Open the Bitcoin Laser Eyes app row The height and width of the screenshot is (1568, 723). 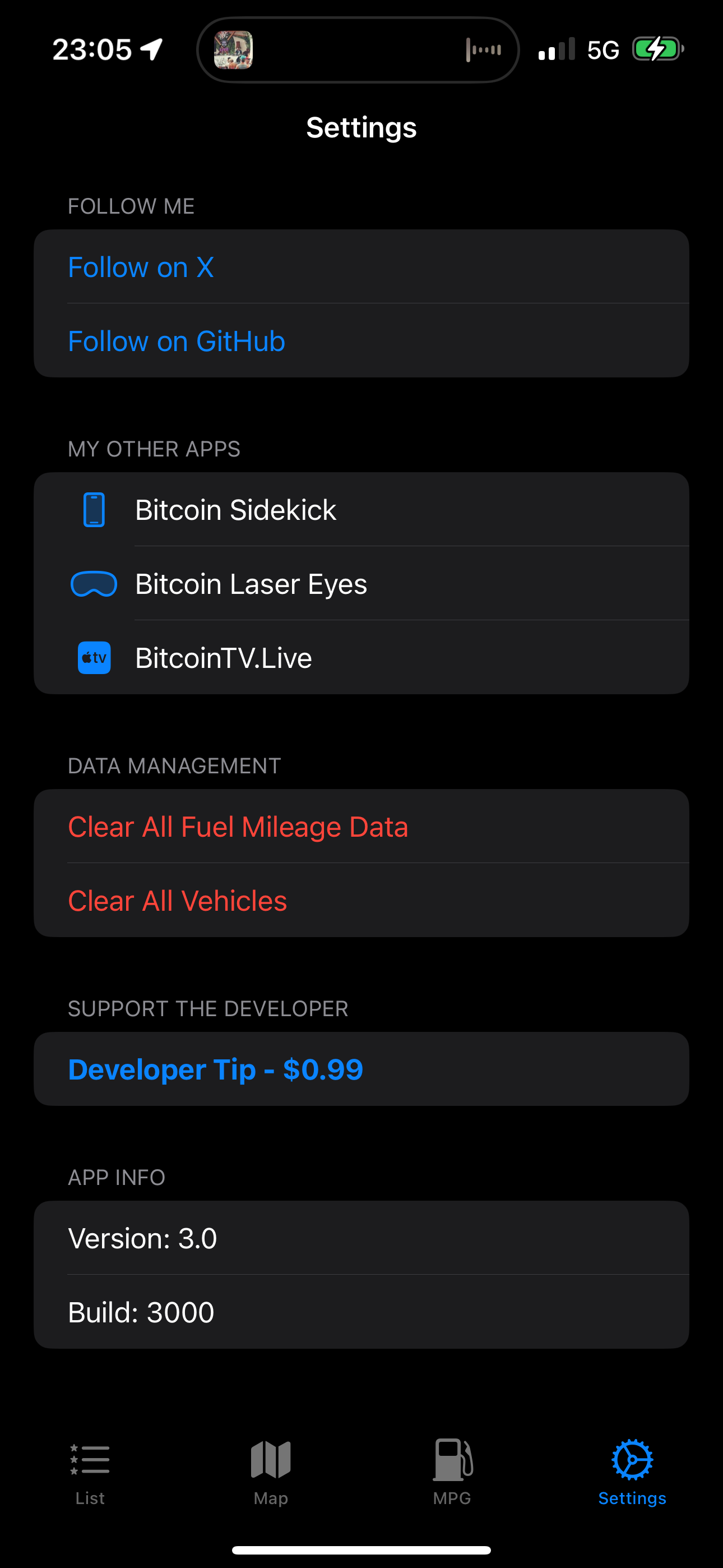(361, 584)
